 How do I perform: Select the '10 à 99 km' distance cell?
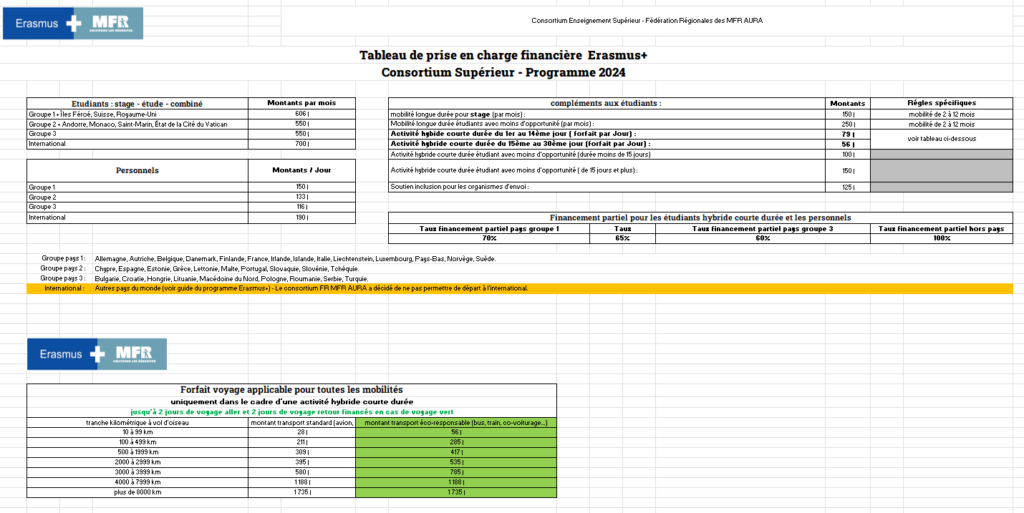pos(137,432)
